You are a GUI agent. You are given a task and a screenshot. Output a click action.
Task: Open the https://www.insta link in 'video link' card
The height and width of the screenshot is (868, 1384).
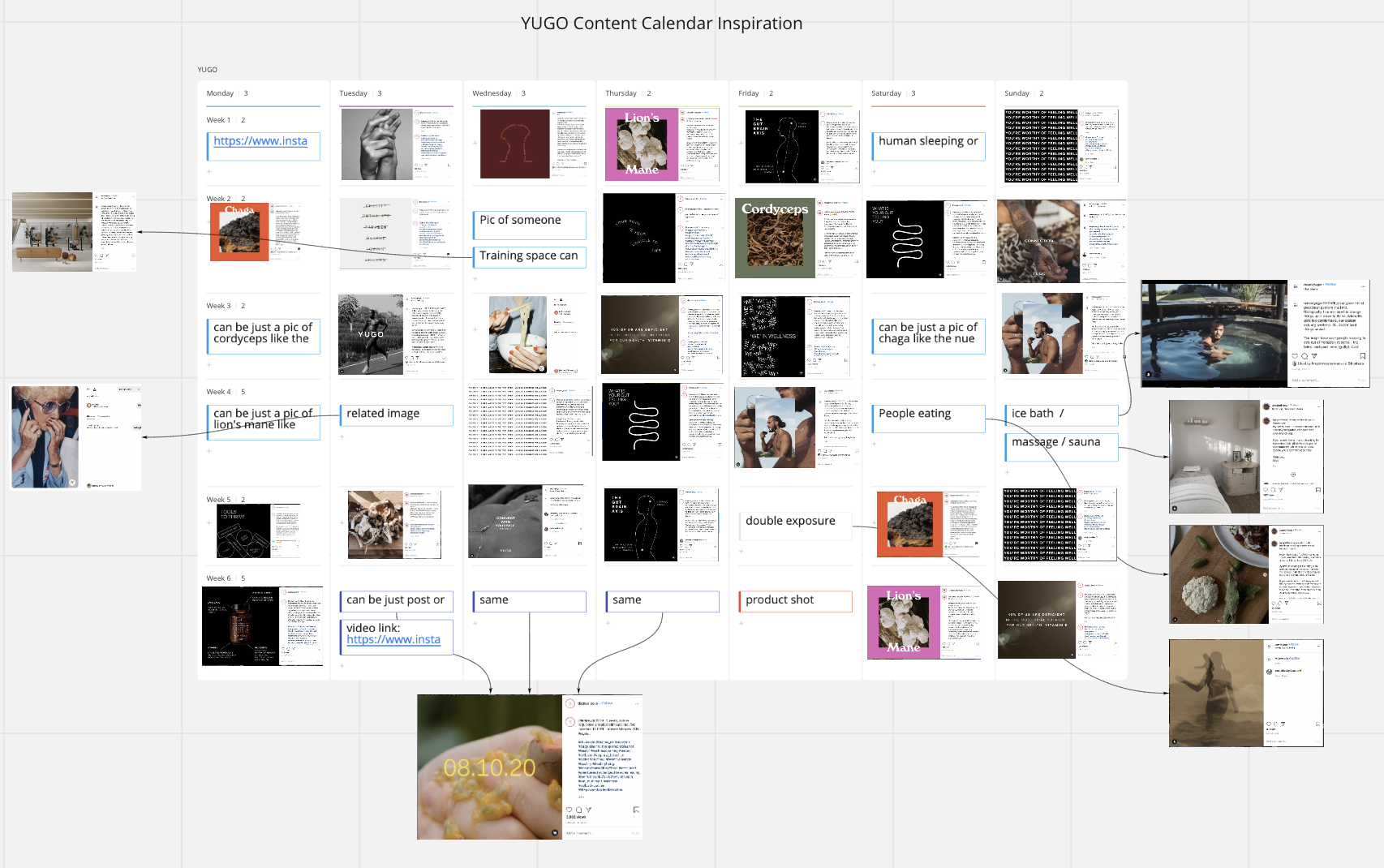(x=393, y=639)
